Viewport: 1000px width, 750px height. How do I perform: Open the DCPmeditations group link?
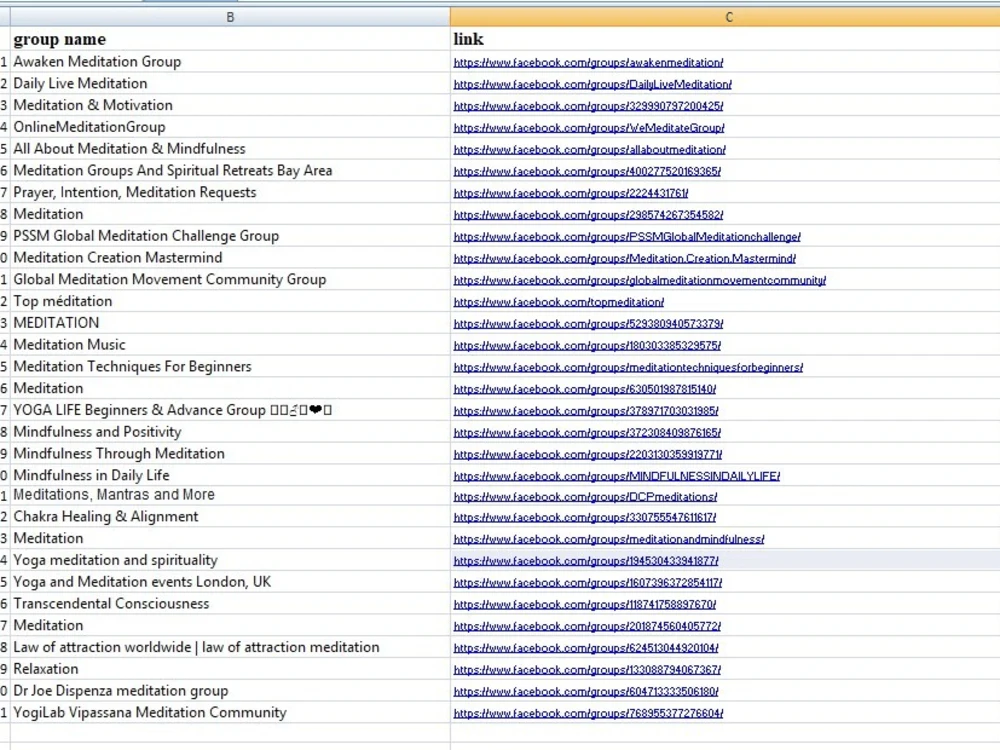pyautogui.click(x=585, y=496)
